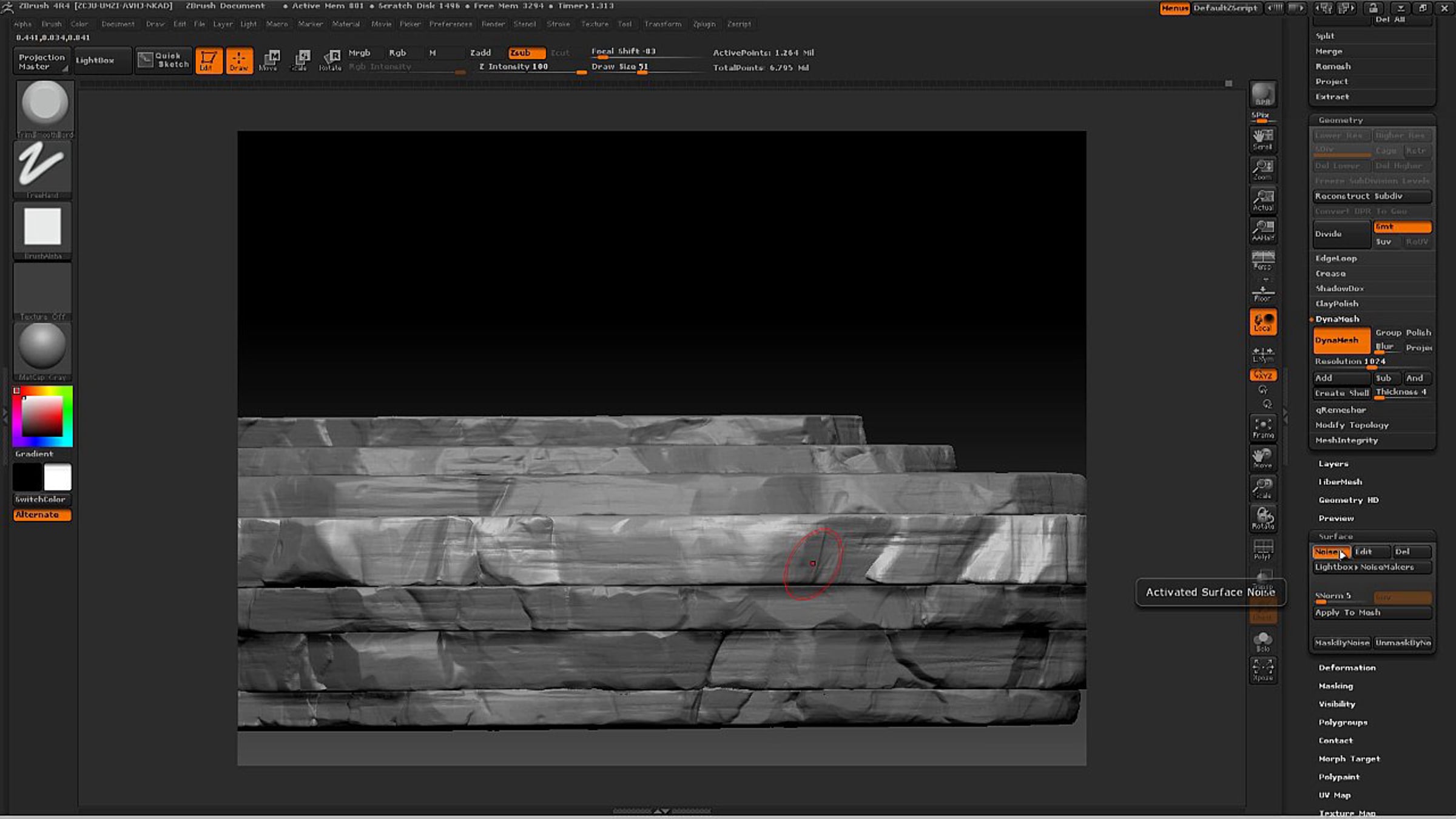Click the Actual size view icon
This screenshot has height=819, width=1456.
pyautogui.click(x=1263, y=200)
